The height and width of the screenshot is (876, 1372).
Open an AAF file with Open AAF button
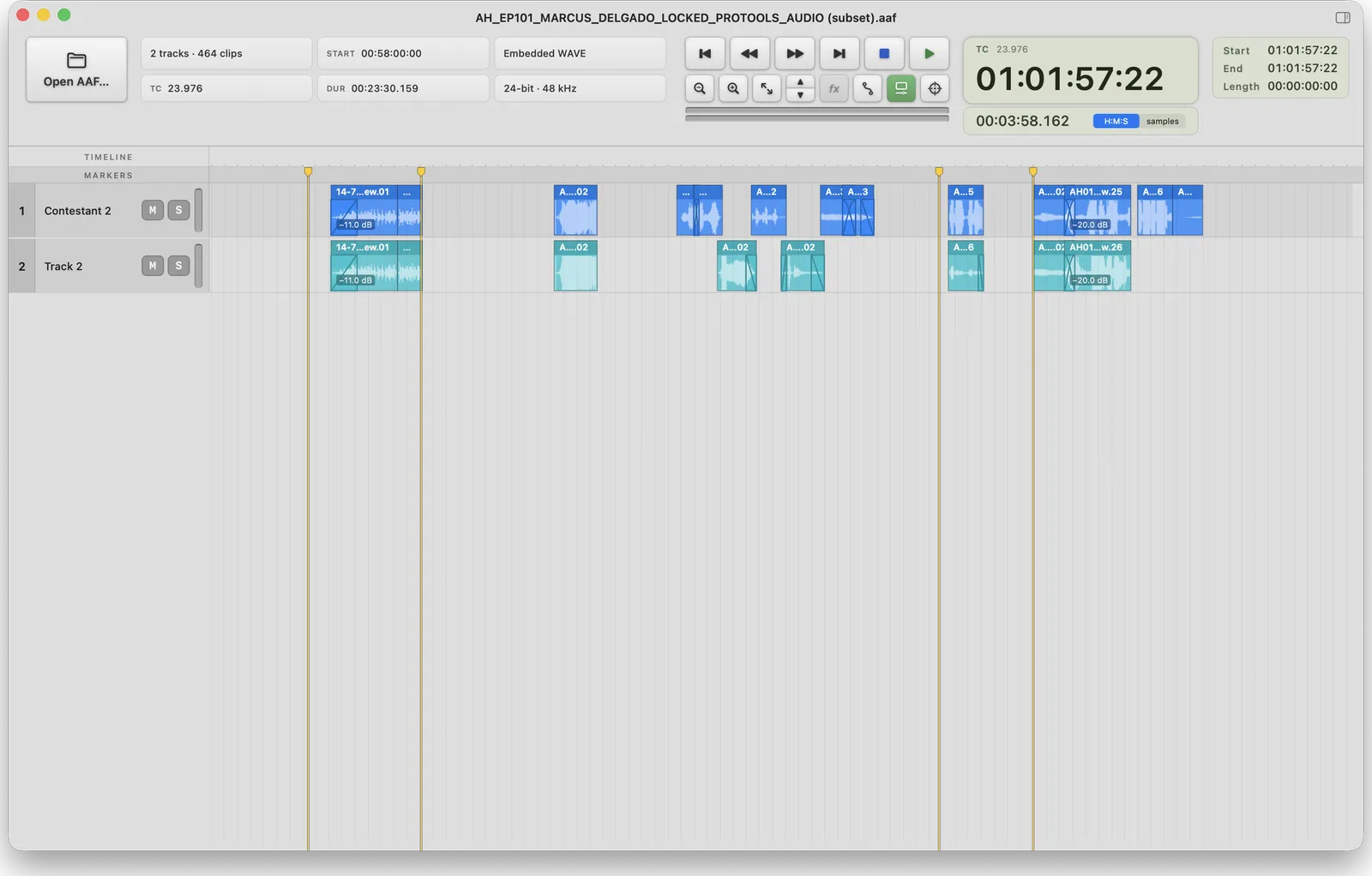[x=76, y=69]
